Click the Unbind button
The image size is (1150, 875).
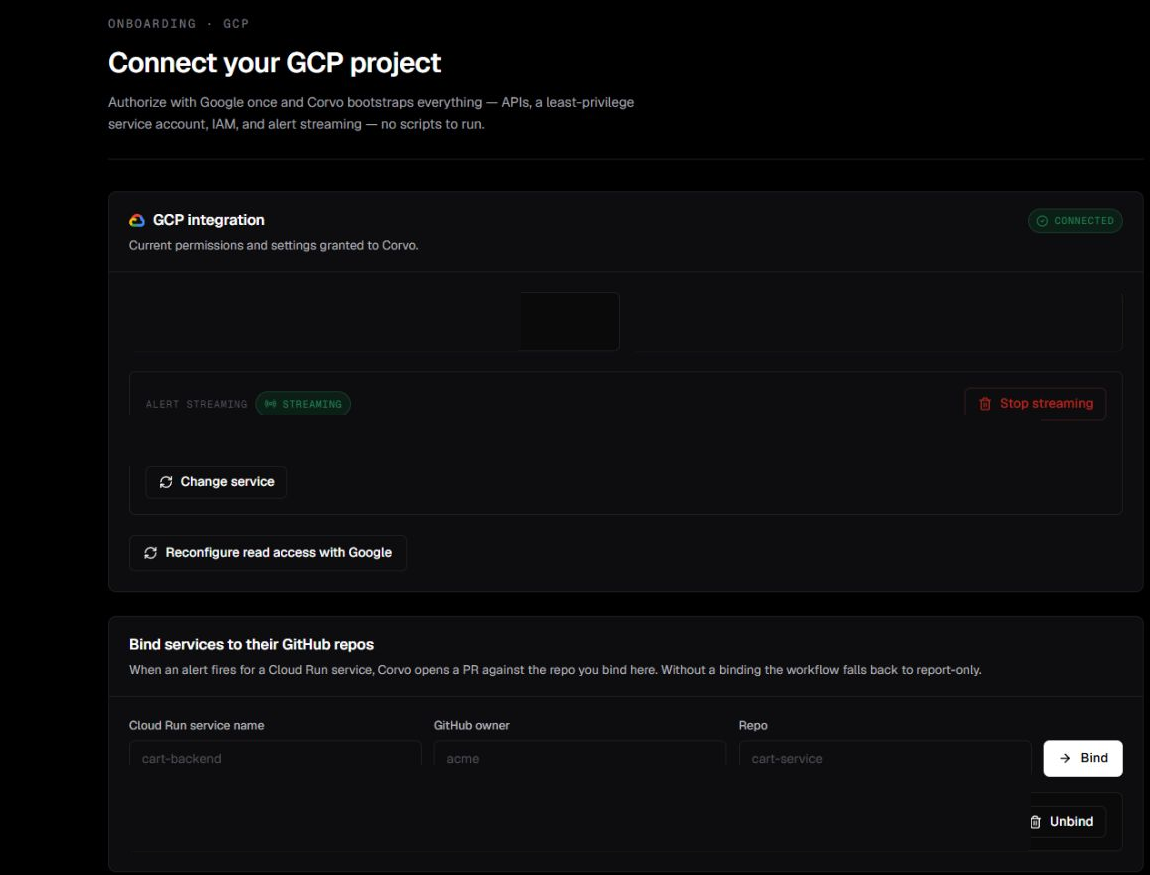pos(1061,821)
